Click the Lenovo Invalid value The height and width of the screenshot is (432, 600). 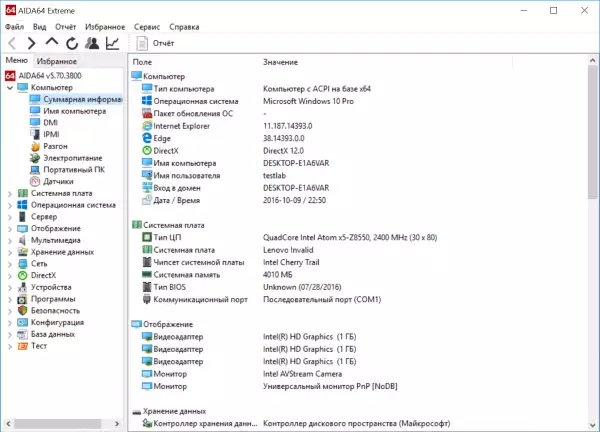click(288, 250)
